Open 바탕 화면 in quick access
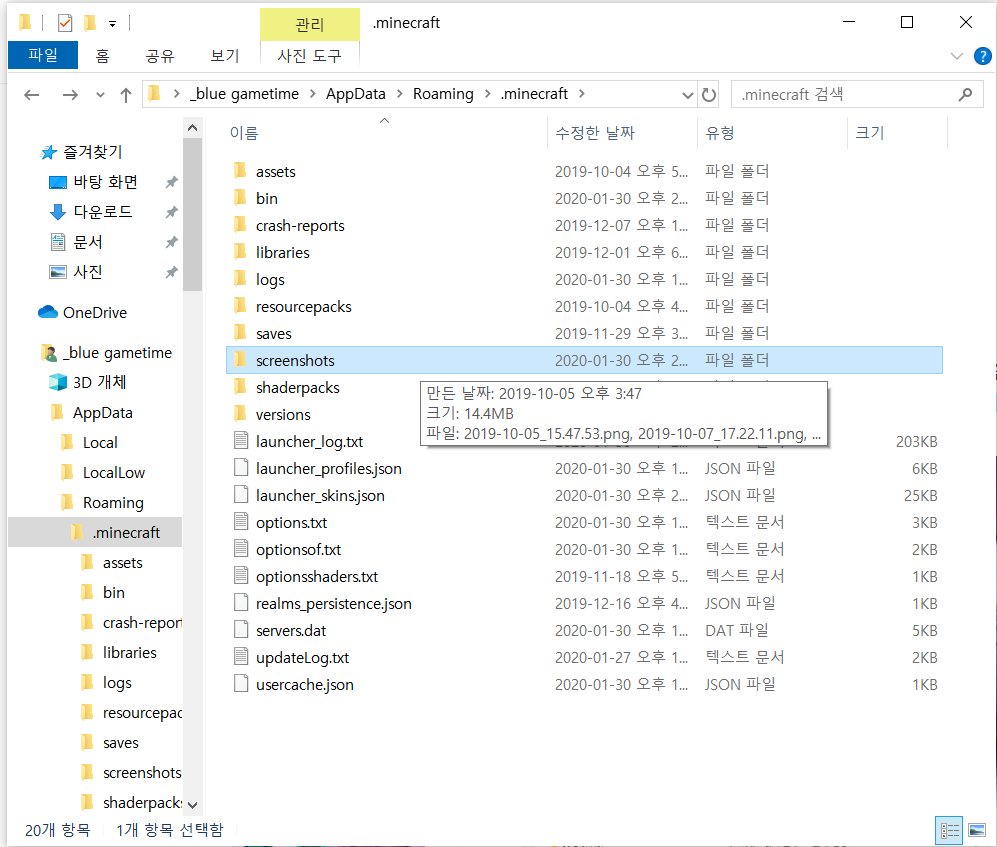This screenshot has width=997, height=847. coord(105,182)
